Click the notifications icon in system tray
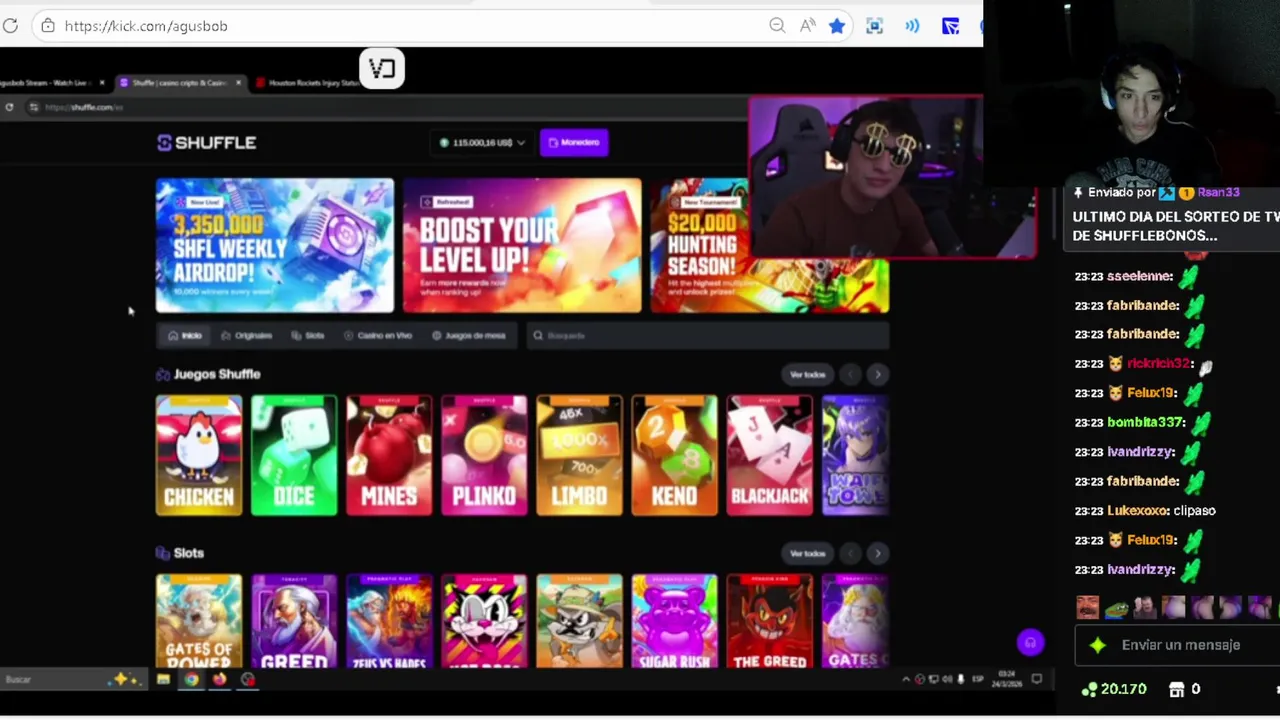This screenshot has width=1280, height=720. tap(1037, 680)
